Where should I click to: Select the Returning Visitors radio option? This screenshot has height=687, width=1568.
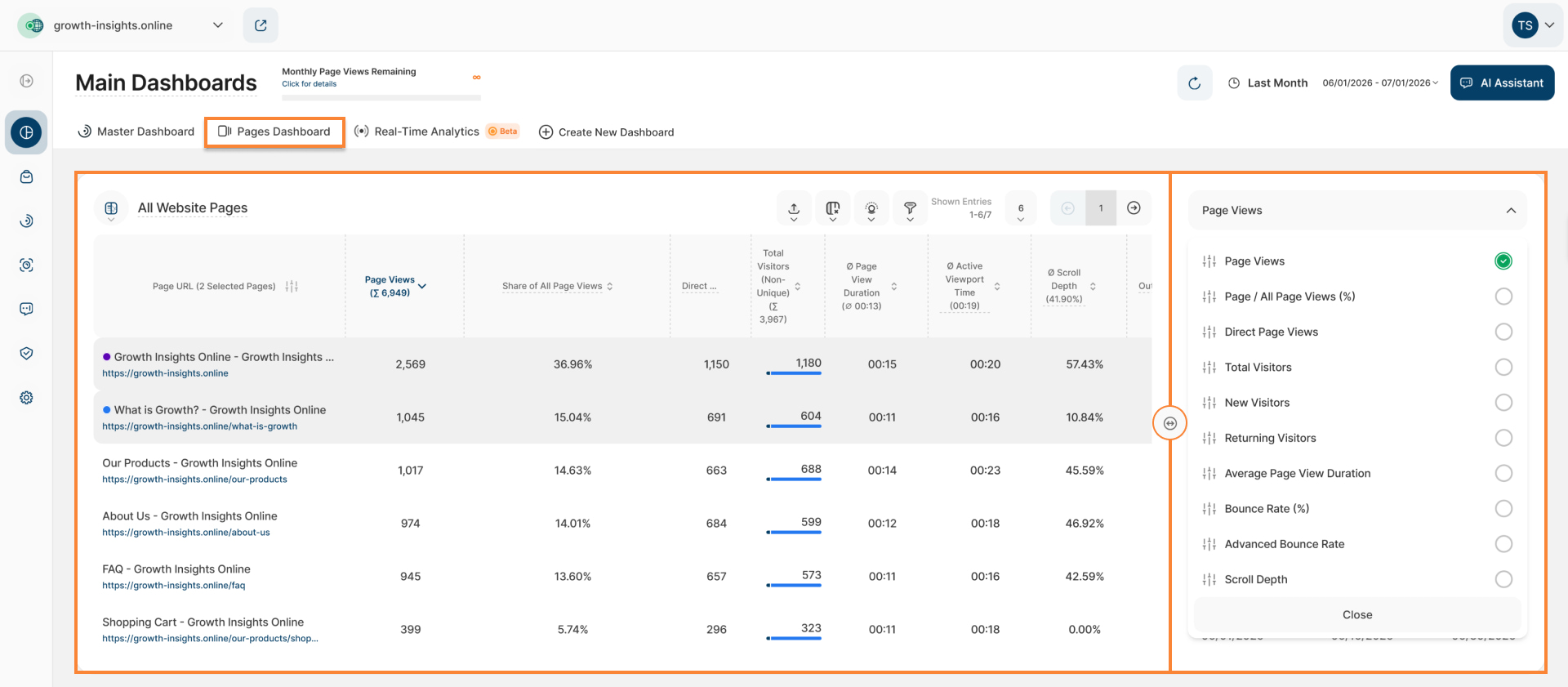tap(1503, 439)
